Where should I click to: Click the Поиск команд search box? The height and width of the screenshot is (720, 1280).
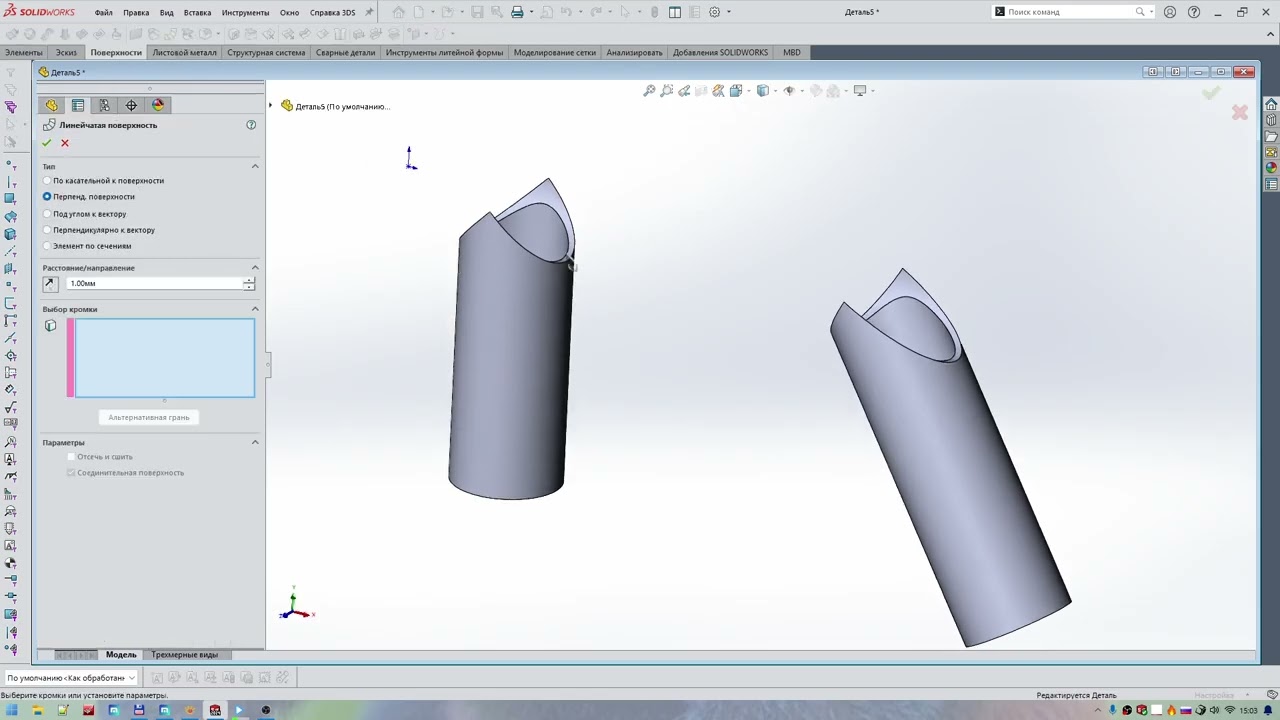[1071, 12]
